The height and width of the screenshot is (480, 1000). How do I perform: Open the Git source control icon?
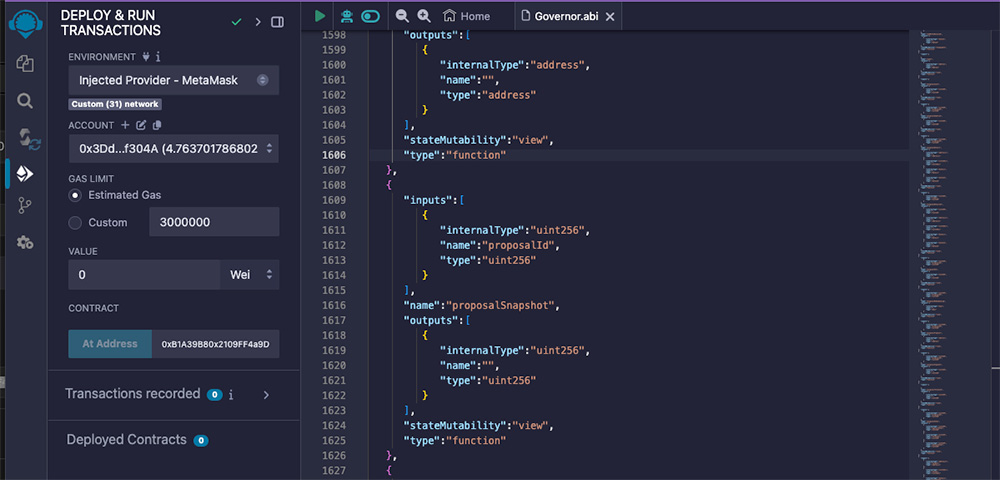tap(25, 205)
